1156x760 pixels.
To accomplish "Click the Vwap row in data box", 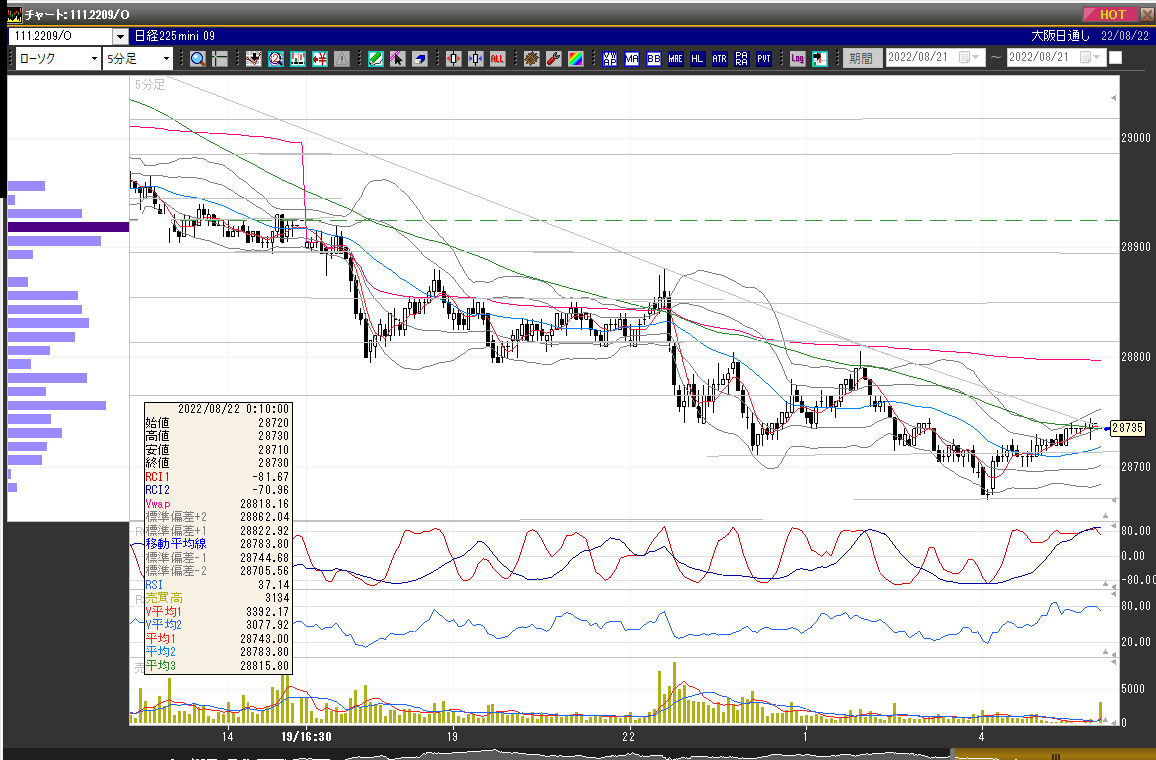I will point(217,504).
